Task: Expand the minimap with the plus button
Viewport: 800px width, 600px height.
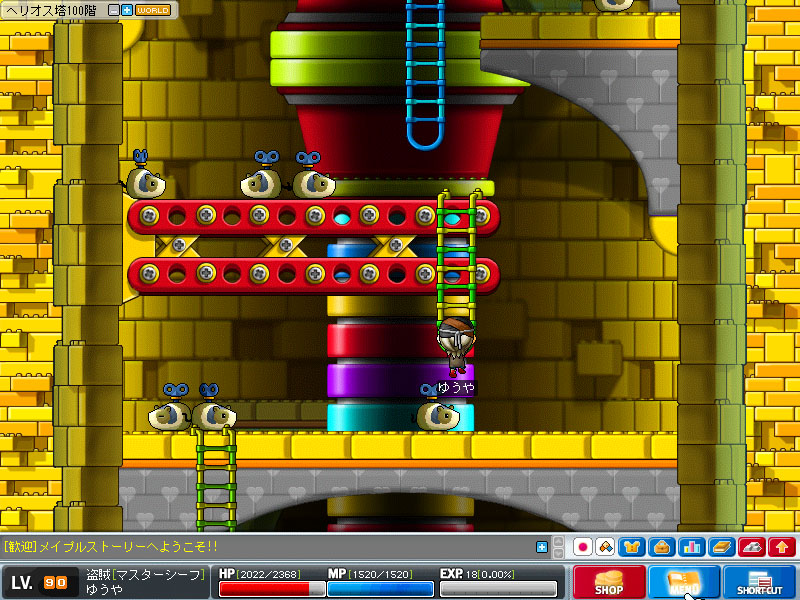Action: point(127,10)
